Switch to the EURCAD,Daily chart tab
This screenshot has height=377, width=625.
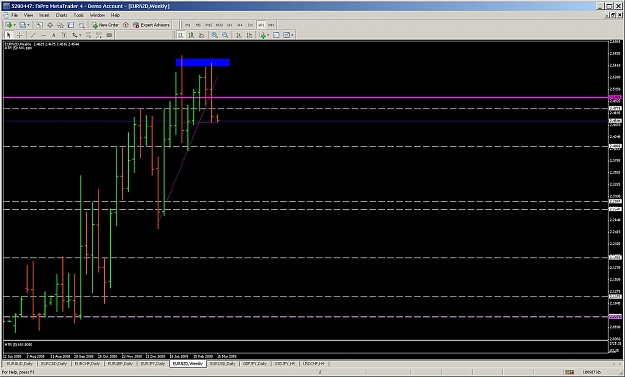click(53, 364)
